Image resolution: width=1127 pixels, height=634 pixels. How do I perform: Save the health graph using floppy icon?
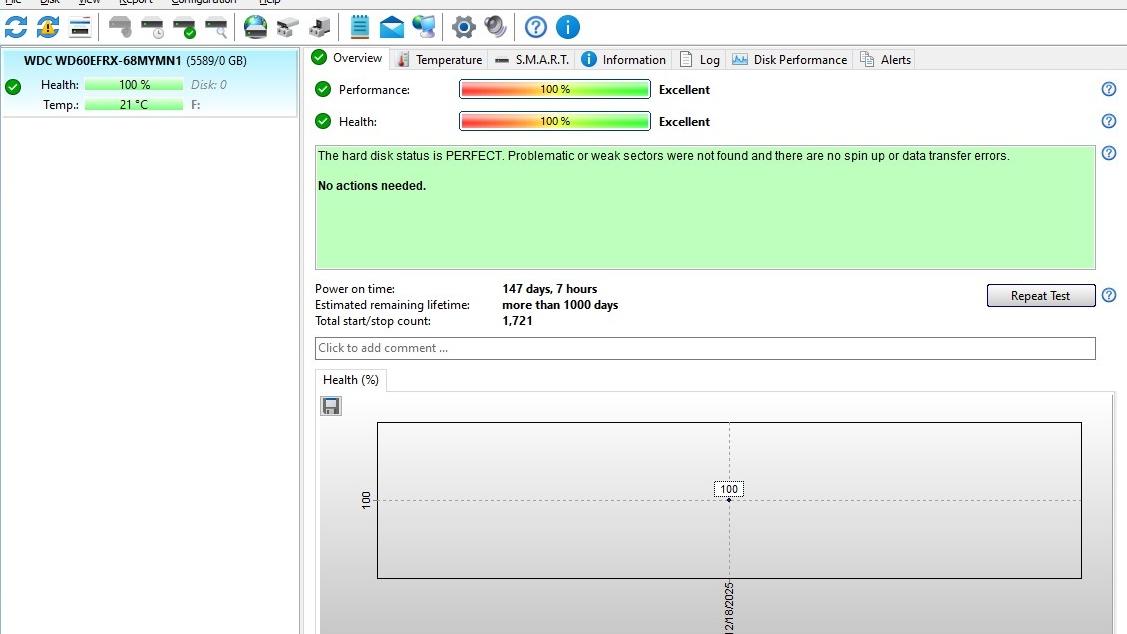pyautogui.click(x=331, y=406)
